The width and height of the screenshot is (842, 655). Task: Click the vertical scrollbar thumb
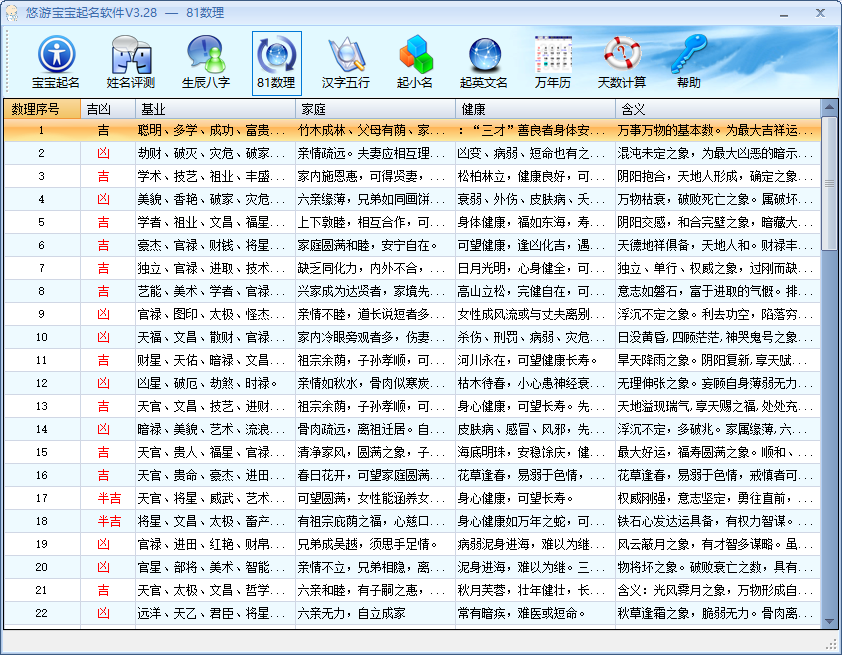point(829,183)
